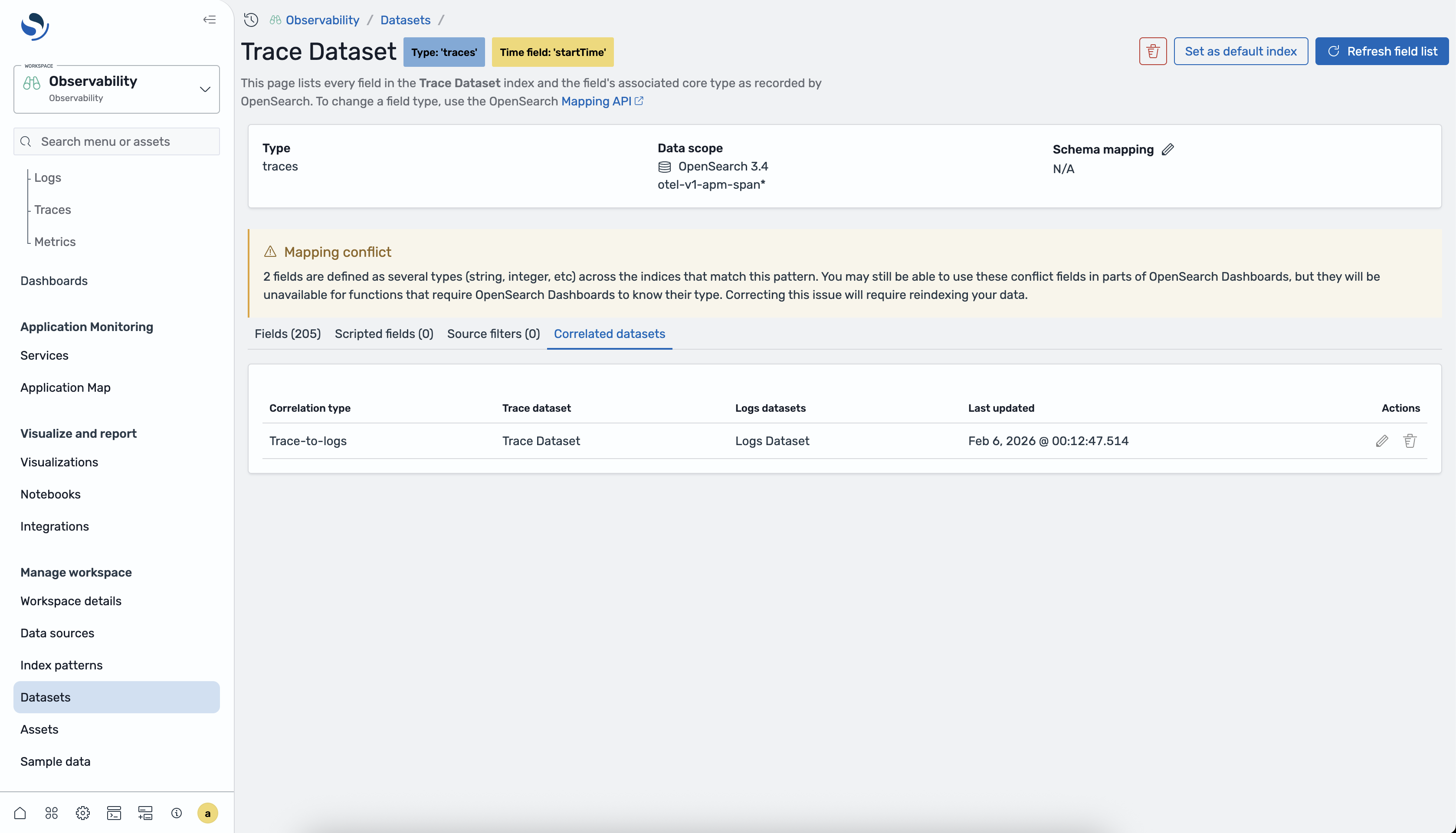Screen dimensions: 1456x833
Task: Open Traces in sidebar tree
Action: click(52, 210)
